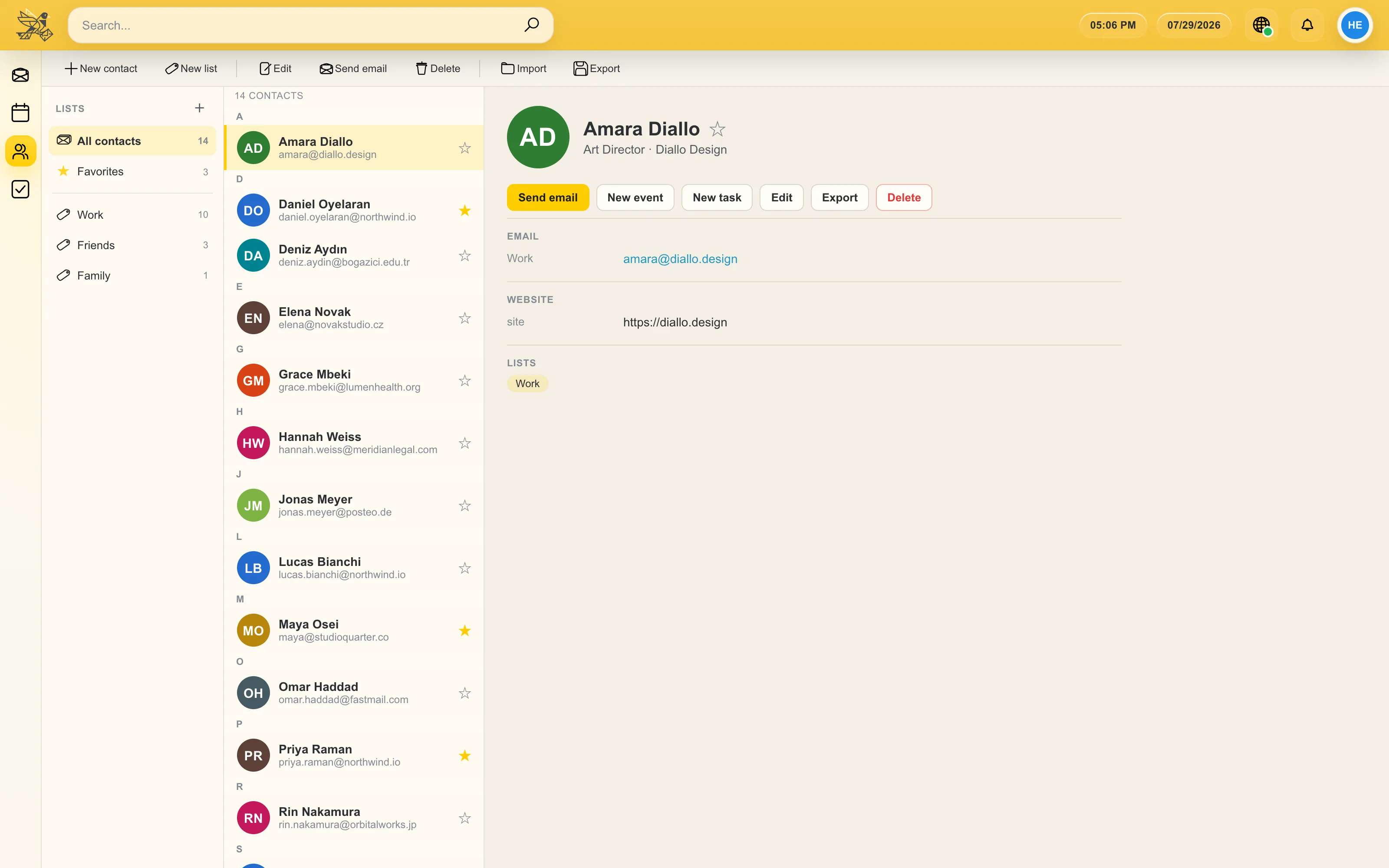The image size is (1389, 868).
Task: Star Omar Haddad in contact list
Action: coord(465,694)
